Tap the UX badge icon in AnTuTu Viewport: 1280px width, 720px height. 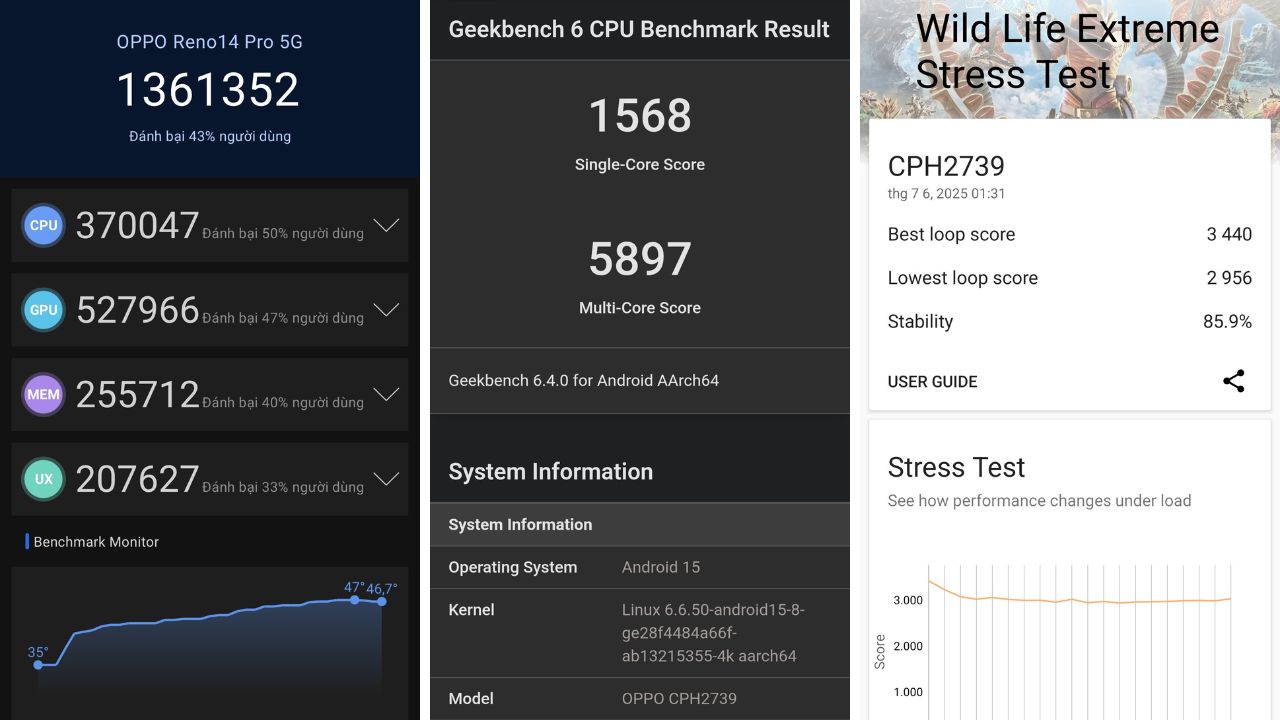[x=43, y=479]
